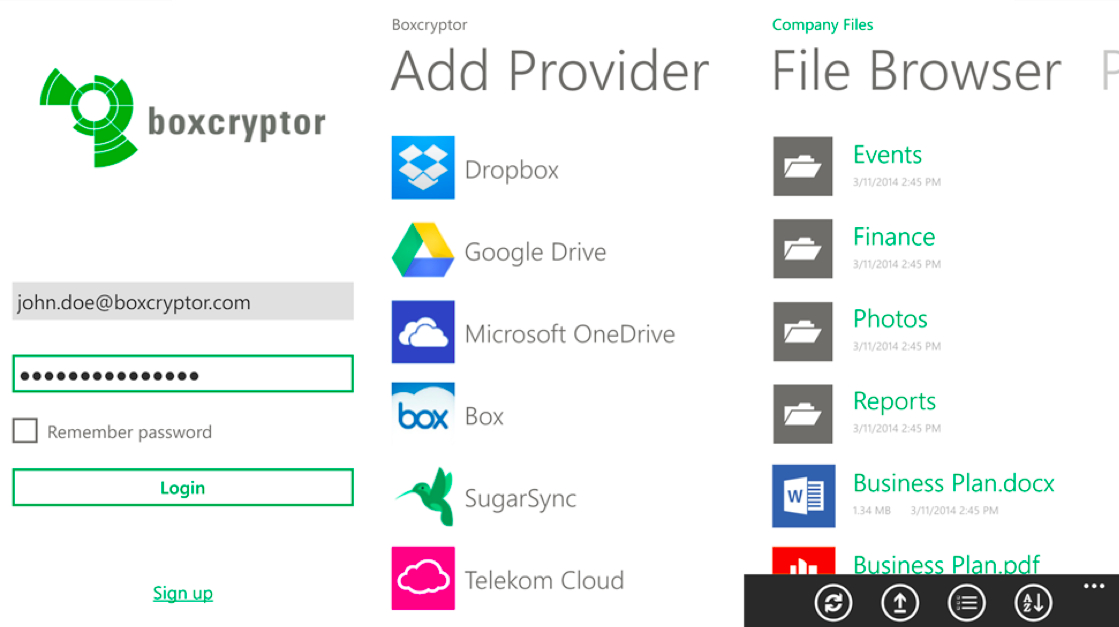
Task: Open the Events folder
Action: pos(887,155)
